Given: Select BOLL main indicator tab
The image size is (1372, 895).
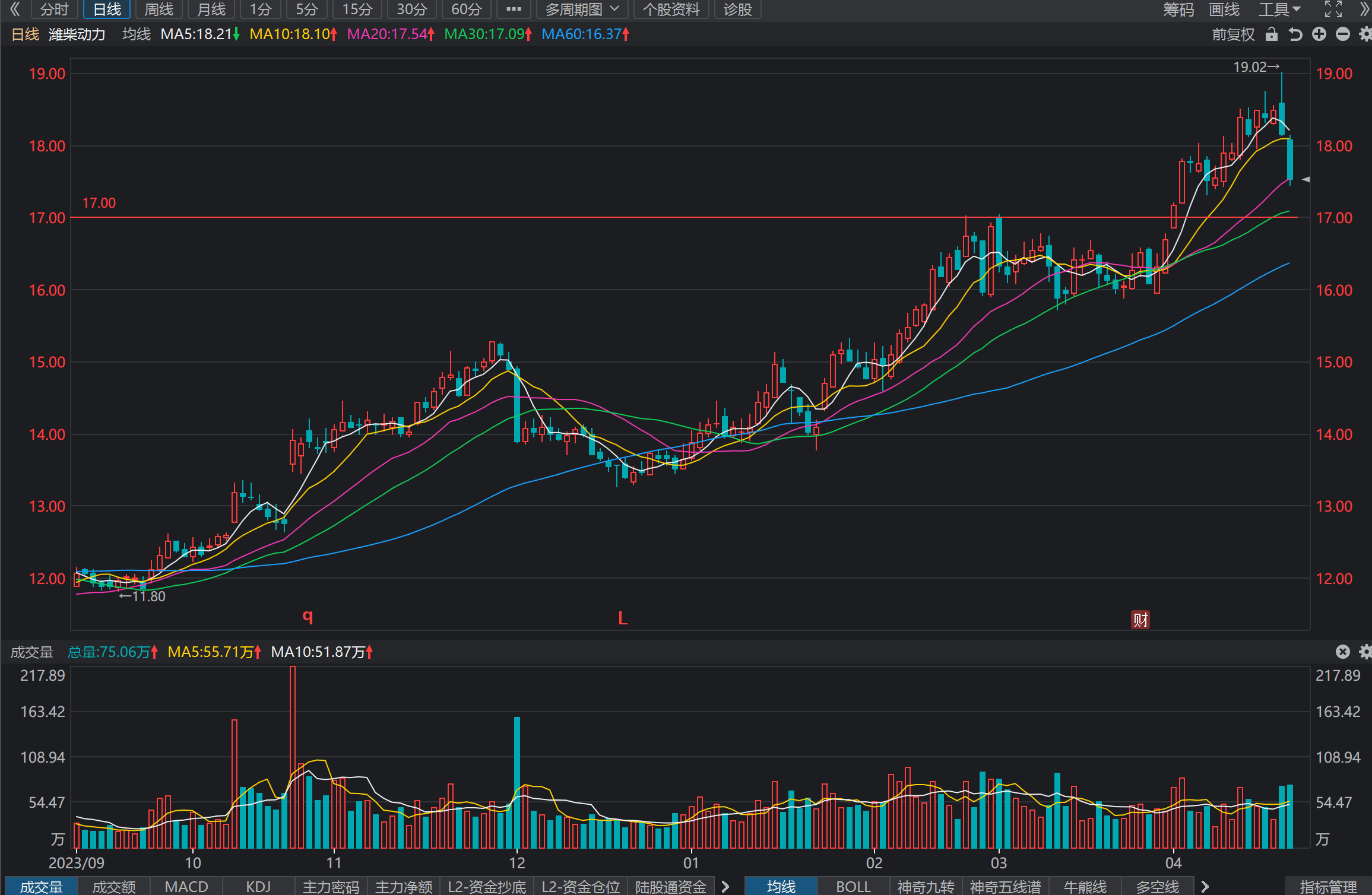Looking at the screenshot, I should (854, 887).
